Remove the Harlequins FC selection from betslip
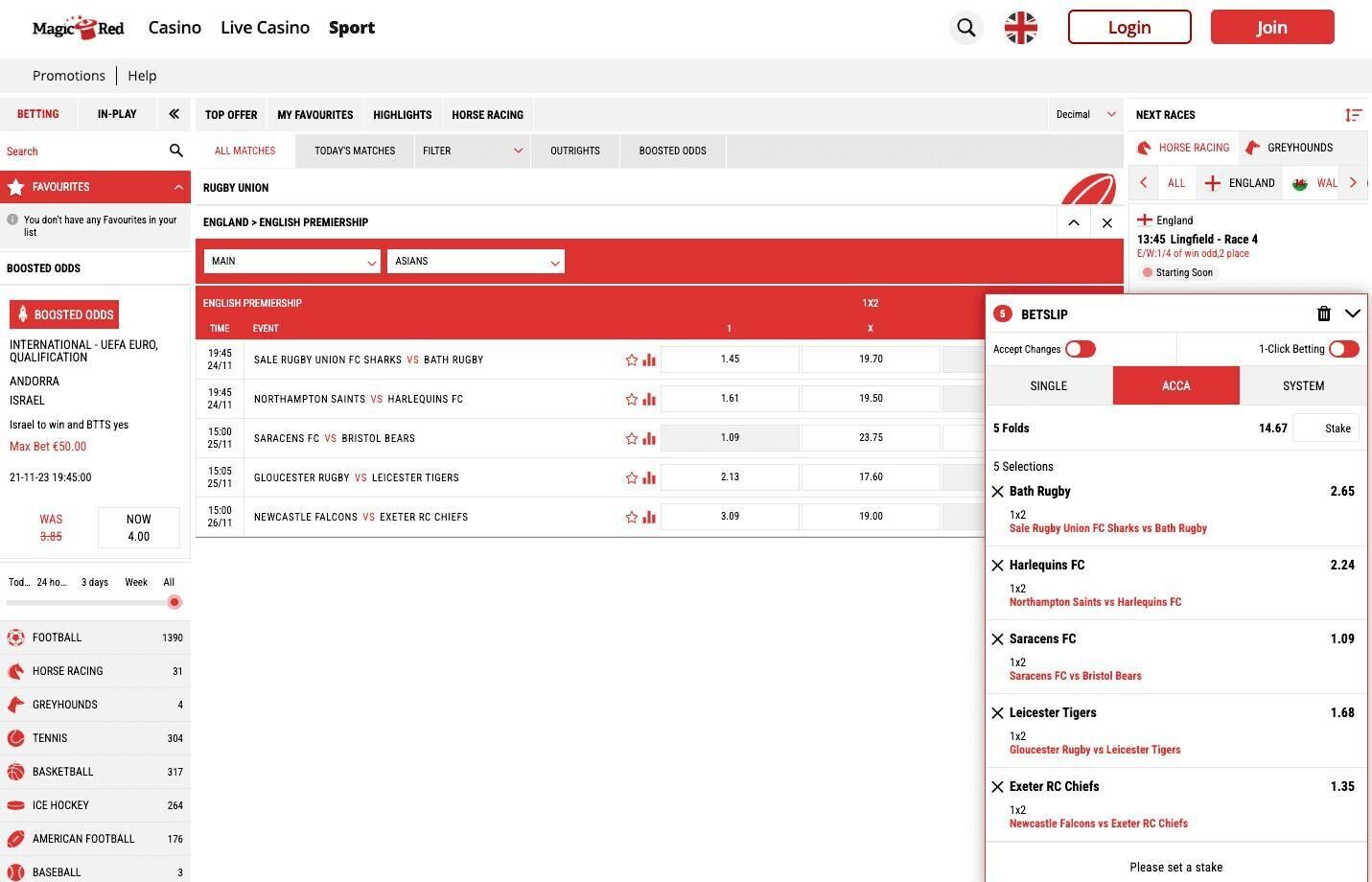The width and height of the screenshot is (1372, 882). 998,566
